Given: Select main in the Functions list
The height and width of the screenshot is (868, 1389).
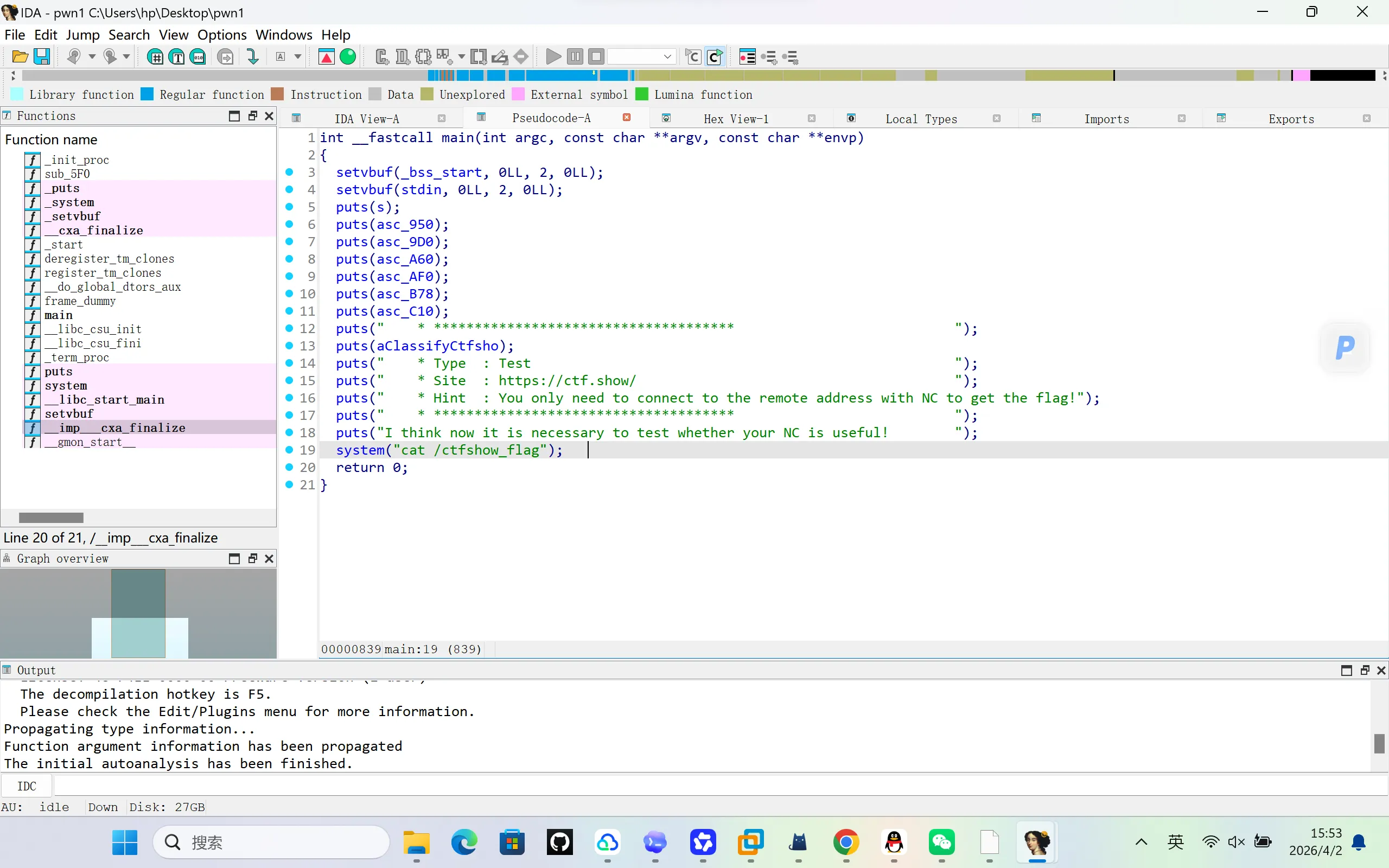Looking at the screenshot, I should pos(59,315).
